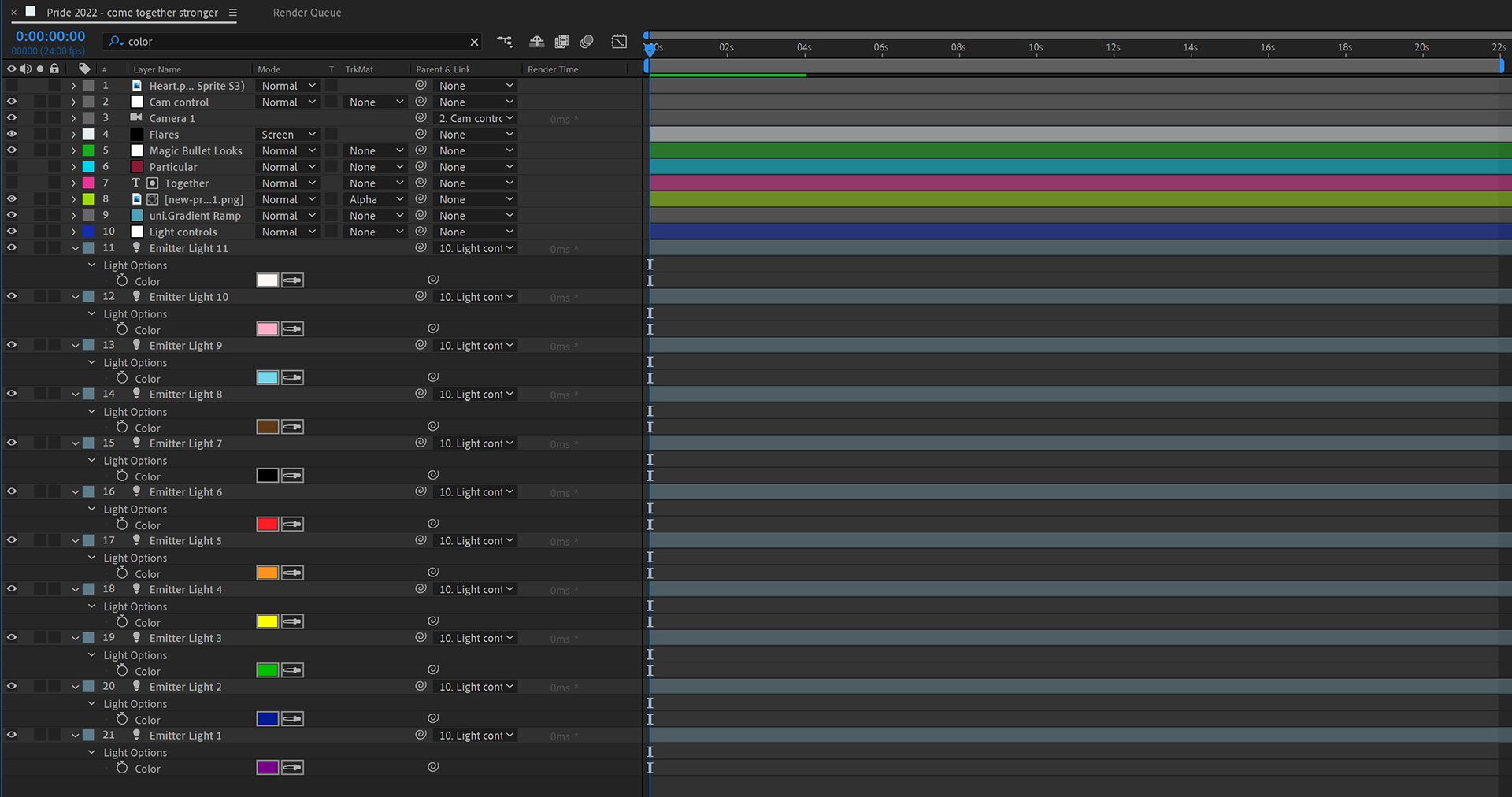The image size is (1512, 797).
Task: Click eyedropper for Emitter Light 10 Color
Action: [x=293, y=329]
